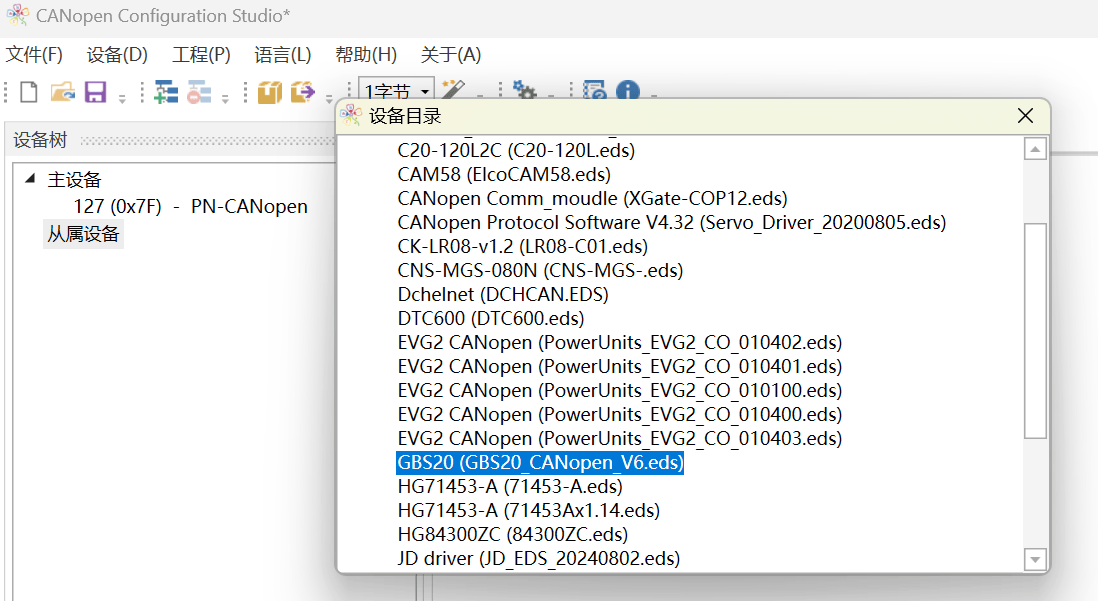Open the 语言(L) menu
Viewport: 1098px width, 601px height.
pyautogui.click(x=282, y=55)
